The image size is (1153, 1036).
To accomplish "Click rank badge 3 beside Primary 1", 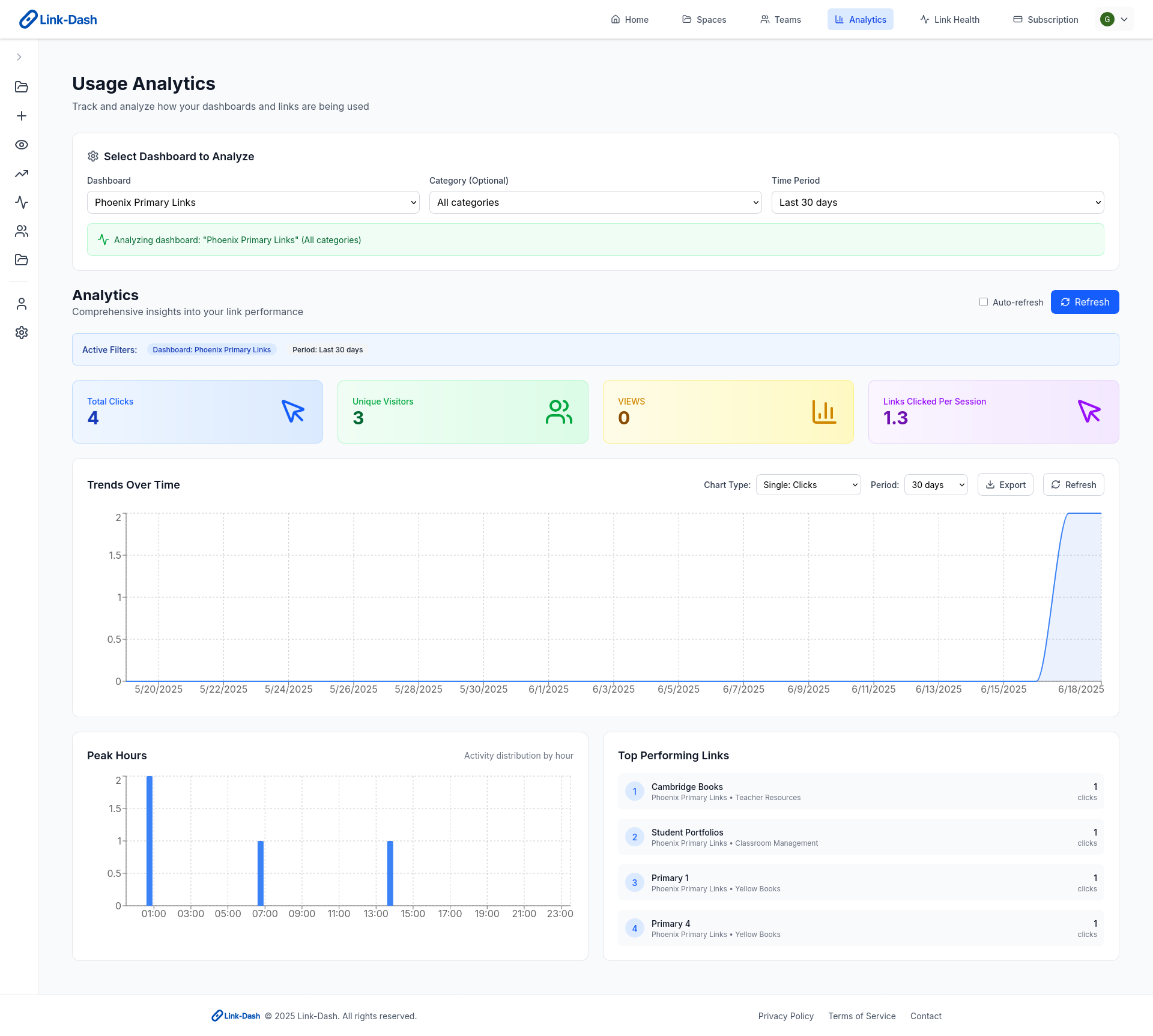I will tap(635, 882).
